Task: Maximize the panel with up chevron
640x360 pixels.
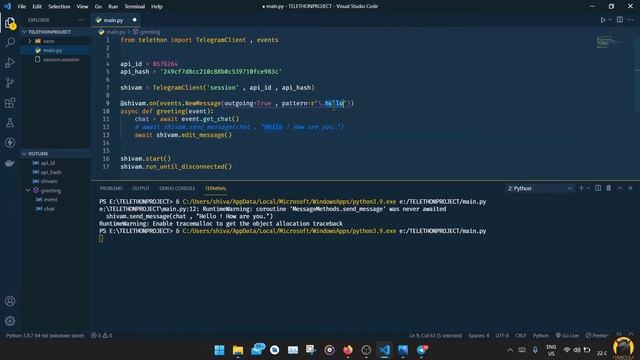Action: pyautogui.click(x=620, y=188)
